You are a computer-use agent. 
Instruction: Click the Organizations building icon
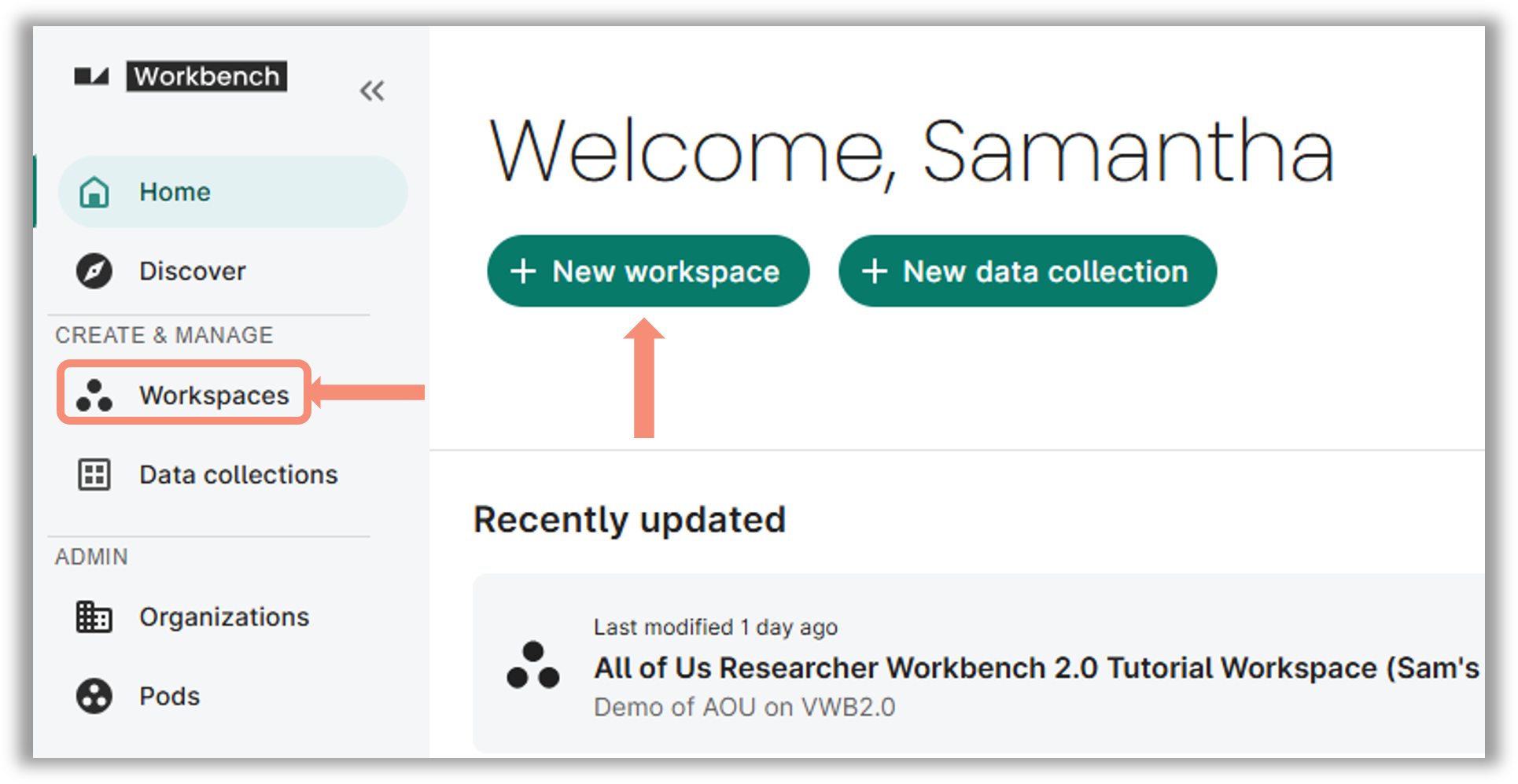click(x=94, y=617)
